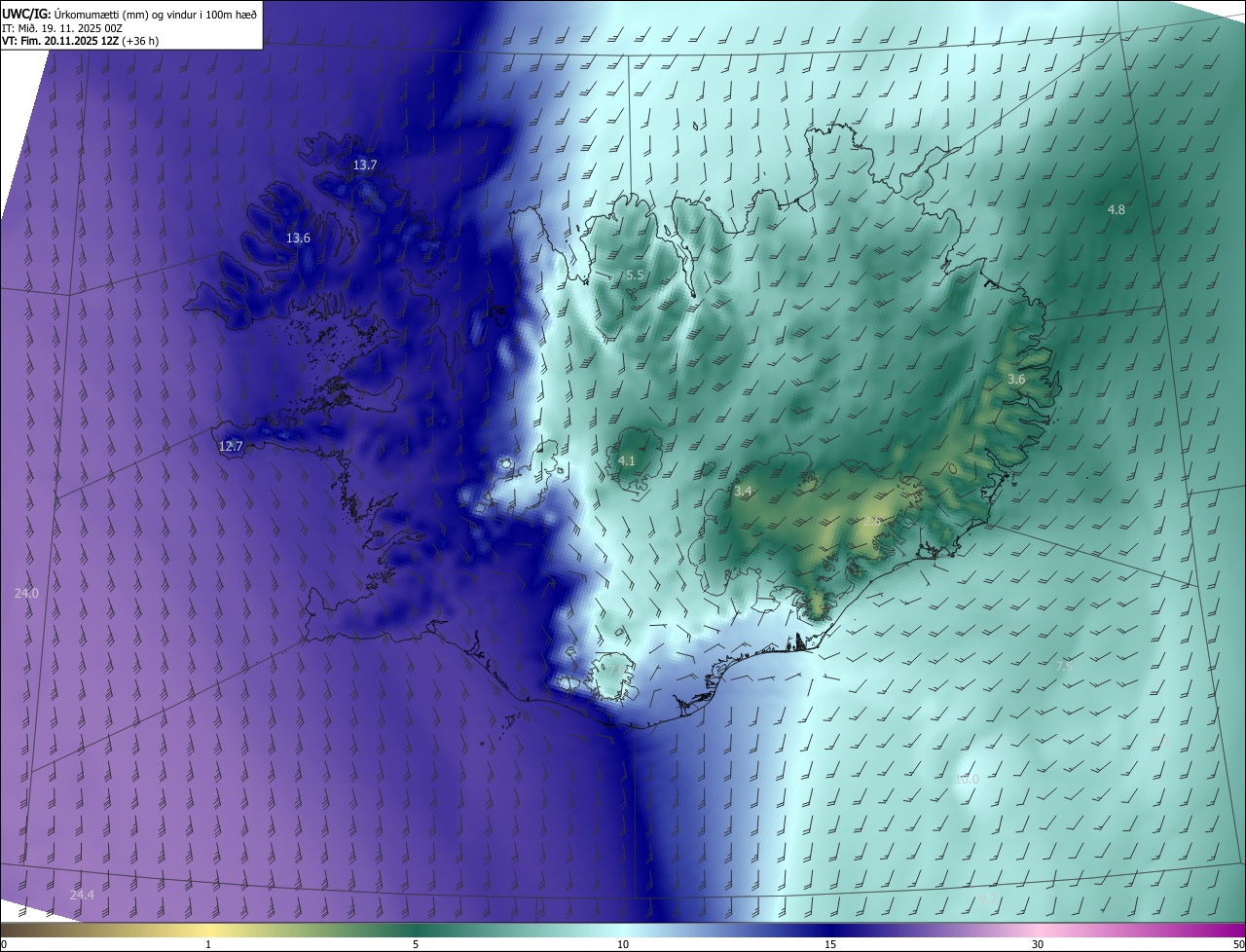The image size is (1246, 952).
Task: Click the 10 tick on the color scale
Action: 623,944
